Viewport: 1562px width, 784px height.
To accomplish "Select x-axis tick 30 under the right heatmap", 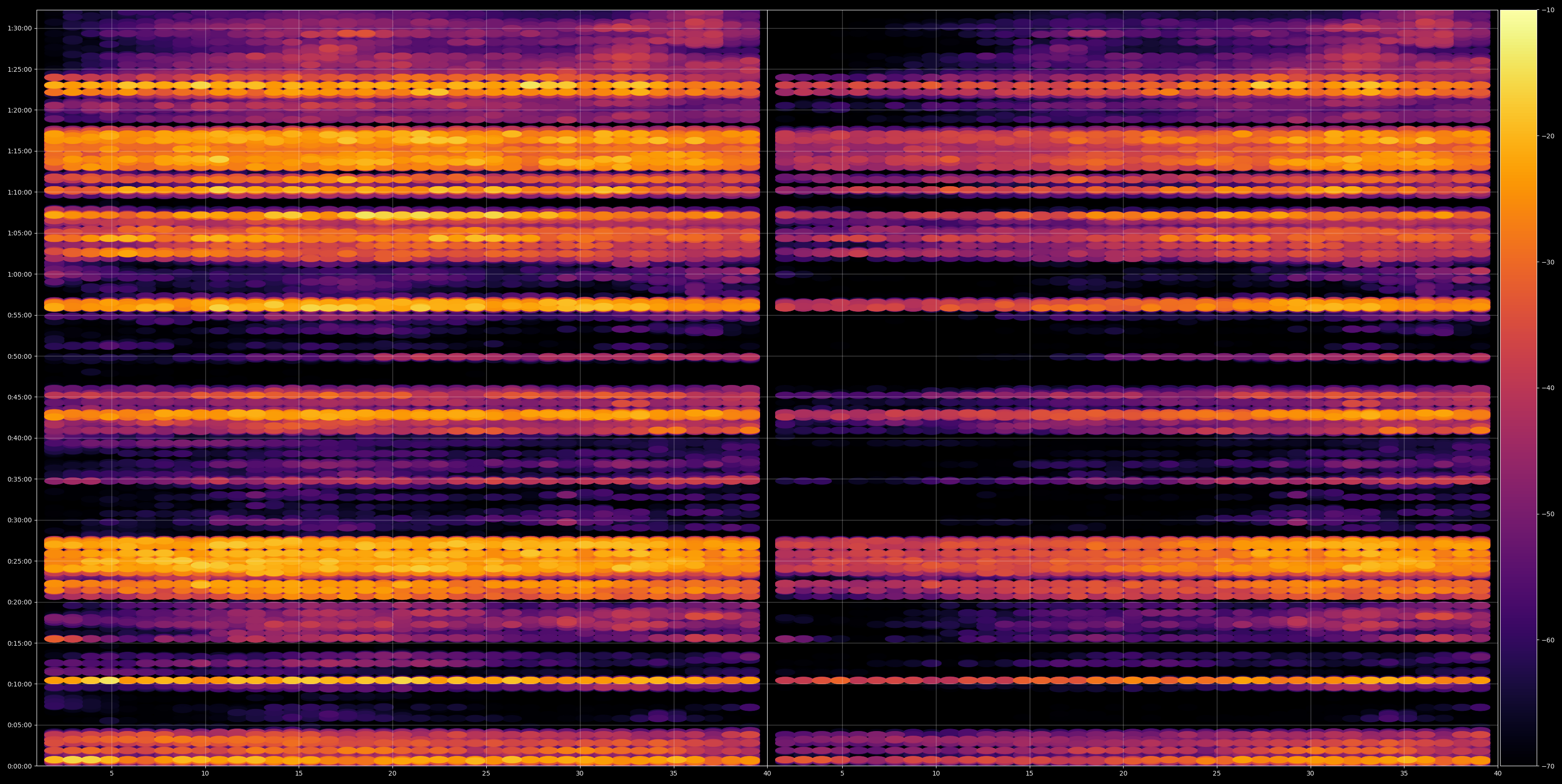I will (x=1310, y=774).
